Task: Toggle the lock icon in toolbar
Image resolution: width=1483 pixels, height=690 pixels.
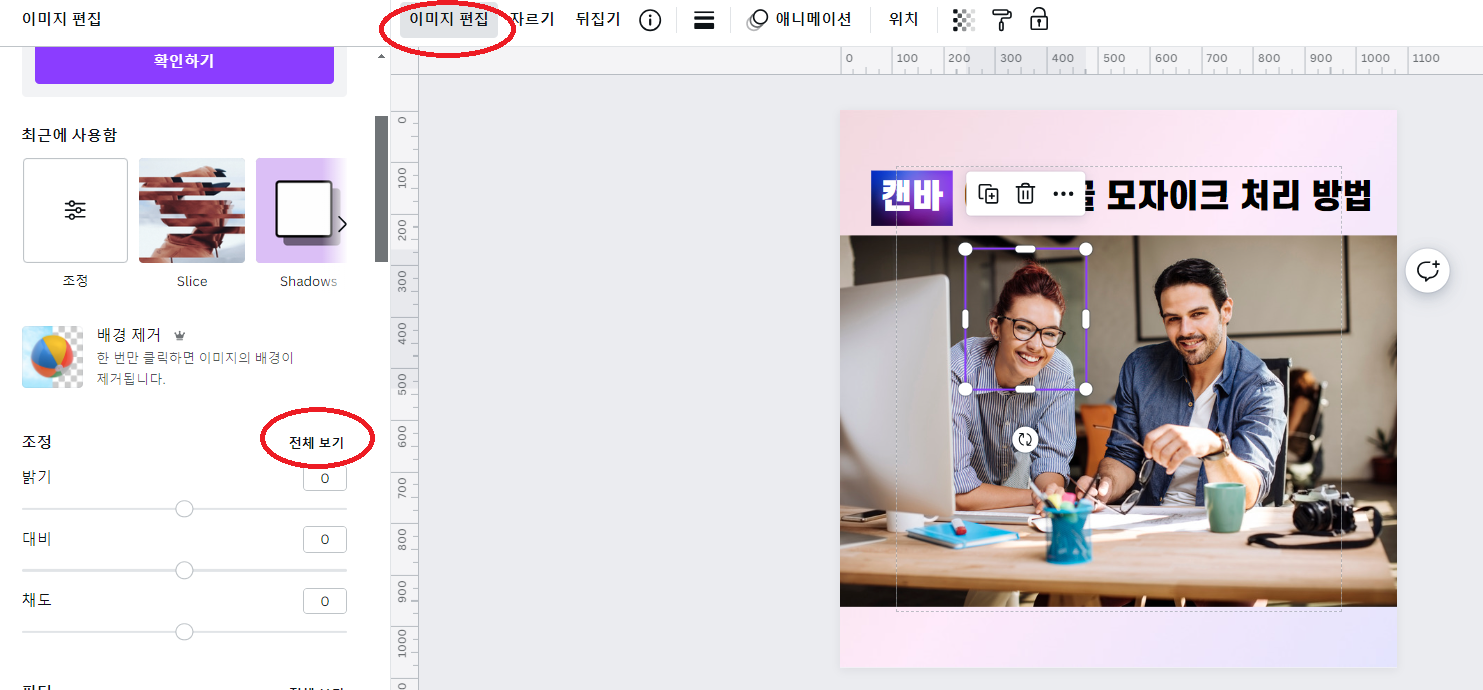Action: click(x=1039, y=19)
